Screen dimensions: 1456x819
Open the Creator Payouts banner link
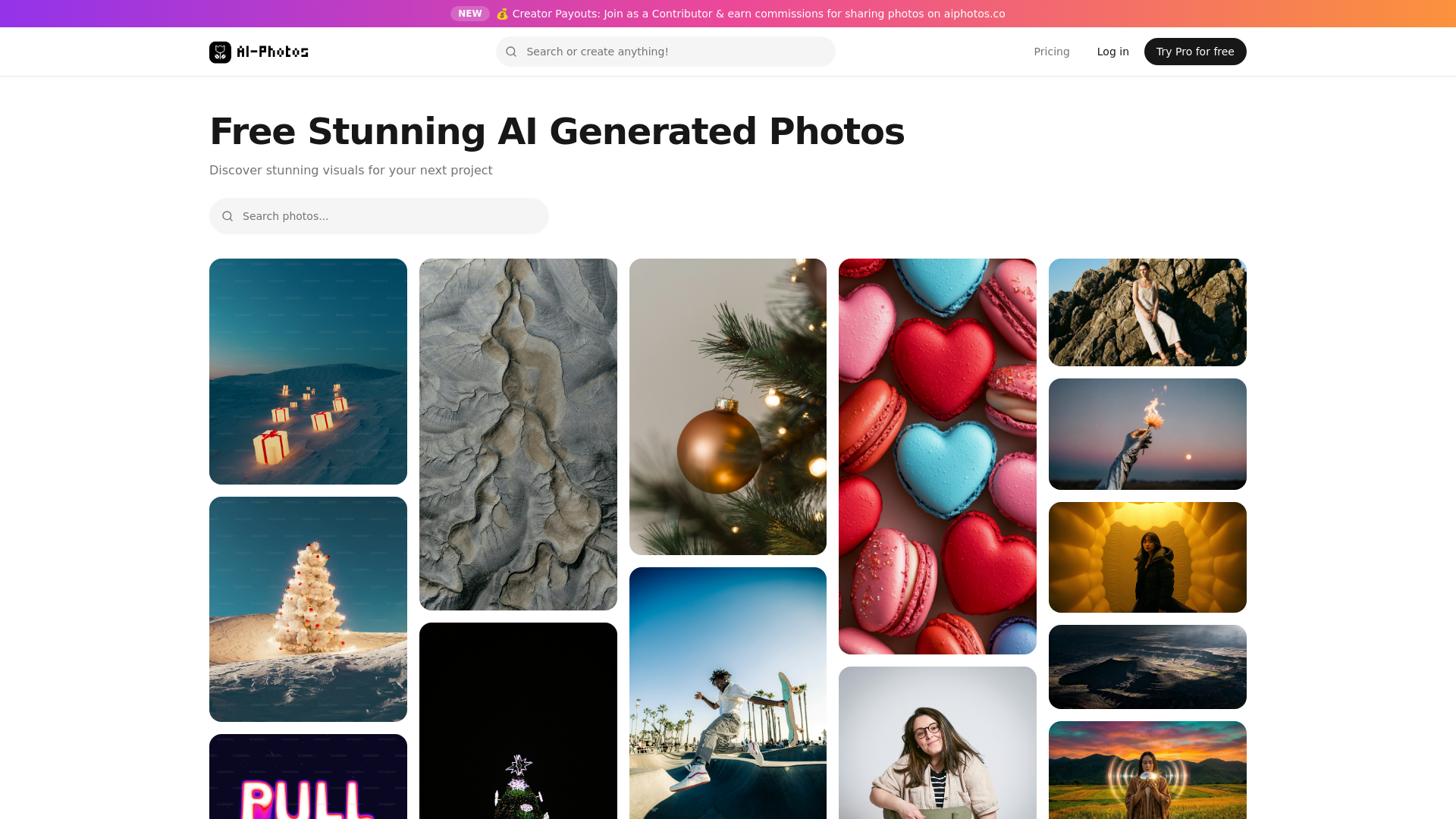pyautogui.click(x=758, y=13)
